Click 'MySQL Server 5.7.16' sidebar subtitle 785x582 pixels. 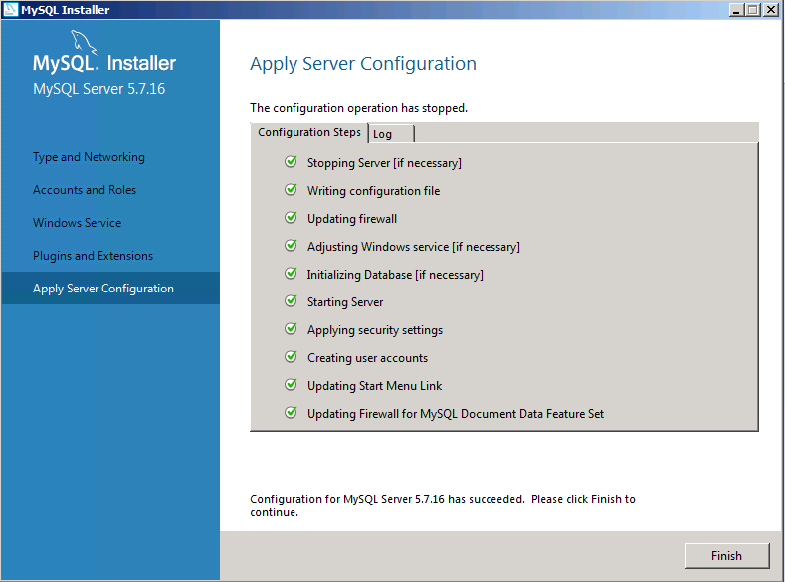pyautogui.click(x=99, y=89)
